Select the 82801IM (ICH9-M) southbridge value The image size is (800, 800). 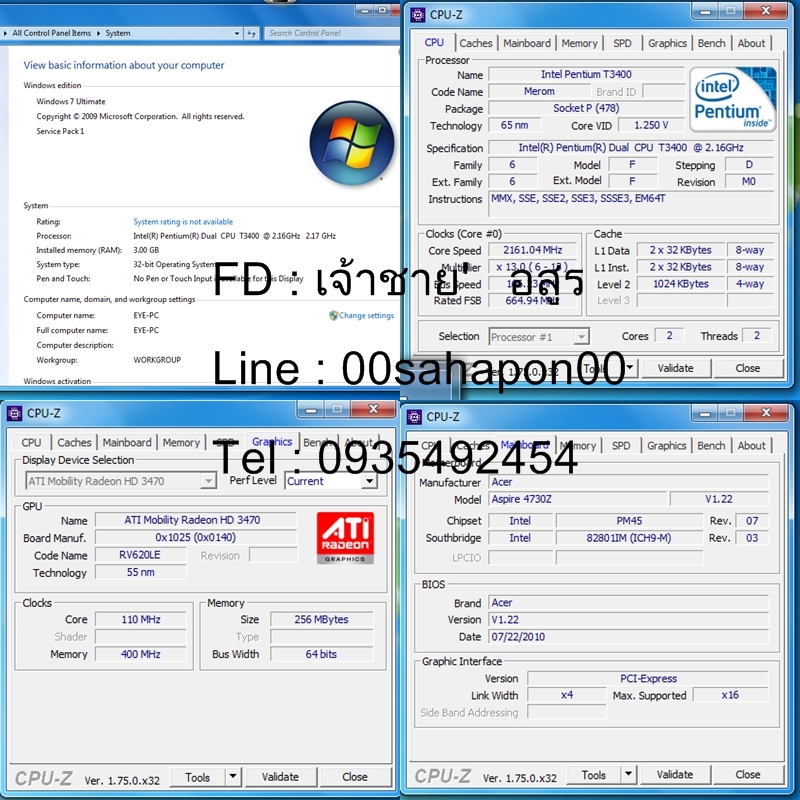(629, 538)
